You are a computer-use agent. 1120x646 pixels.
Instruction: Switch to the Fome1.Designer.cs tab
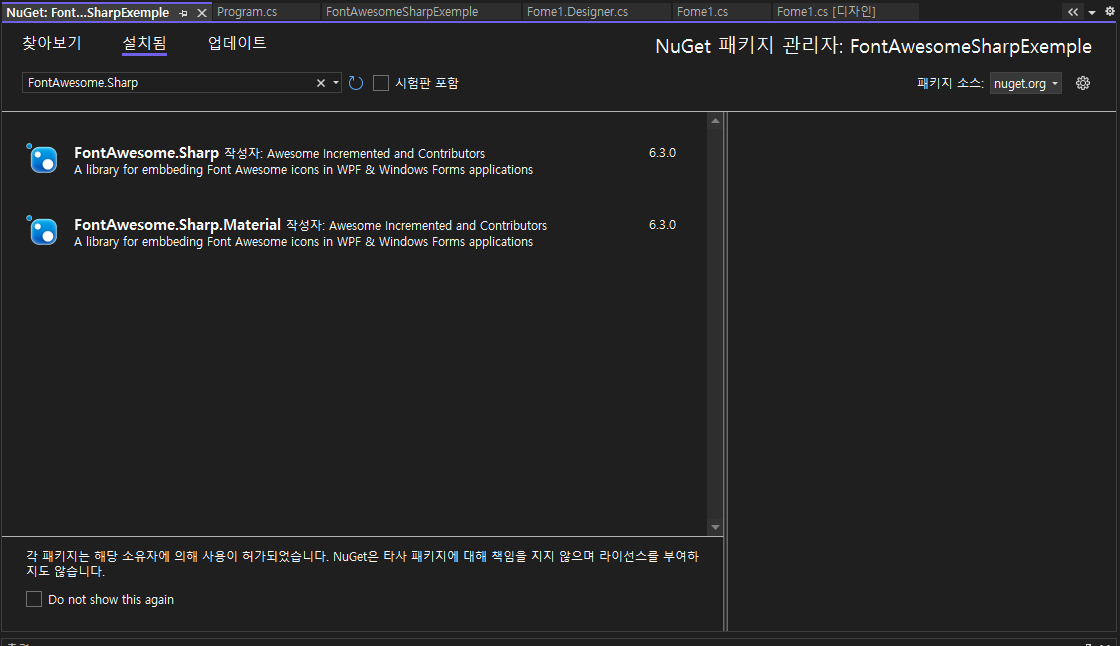(x=577, y=11)
